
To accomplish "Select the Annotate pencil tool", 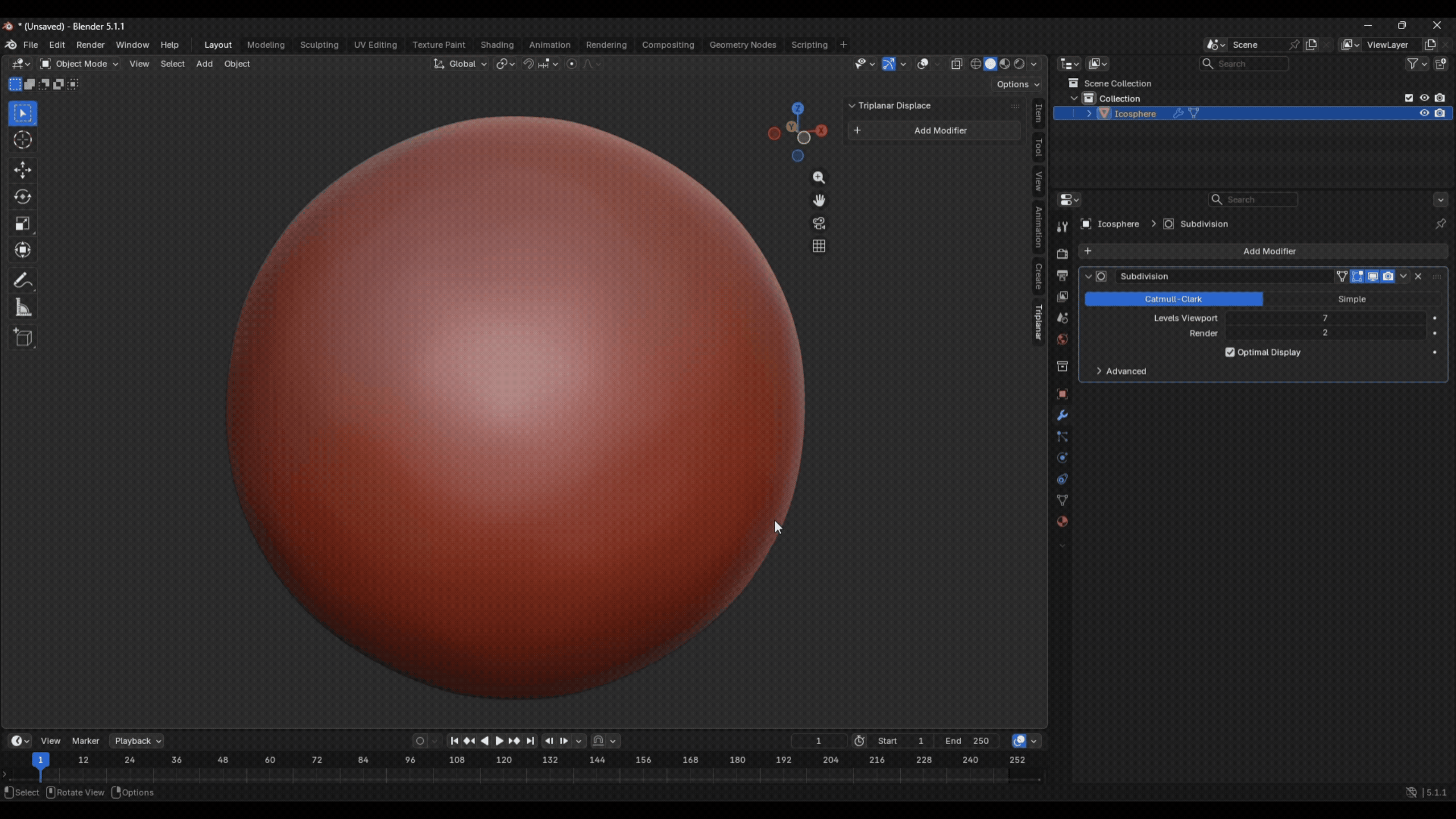I will [23, 281].
